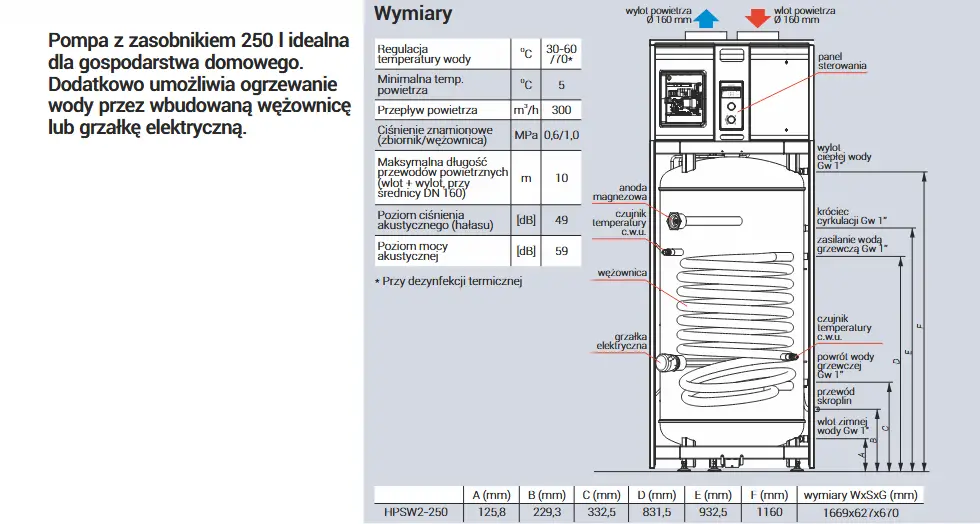Click the "powrót wody grzewczej Gw 1"" label
980x524 pixels.
(846, 365)
